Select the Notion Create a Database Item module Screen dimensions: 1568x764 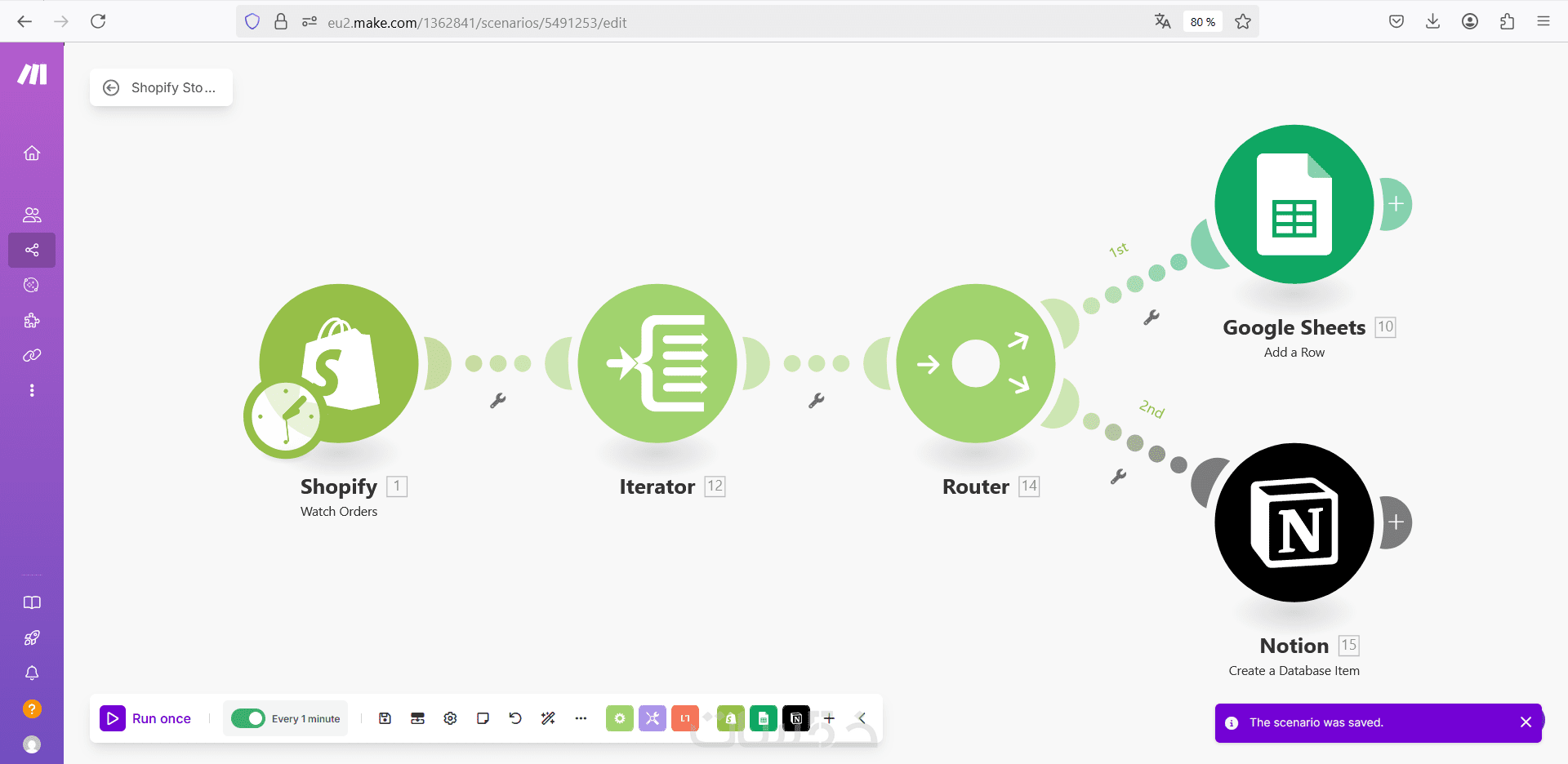click(1294, 522)
